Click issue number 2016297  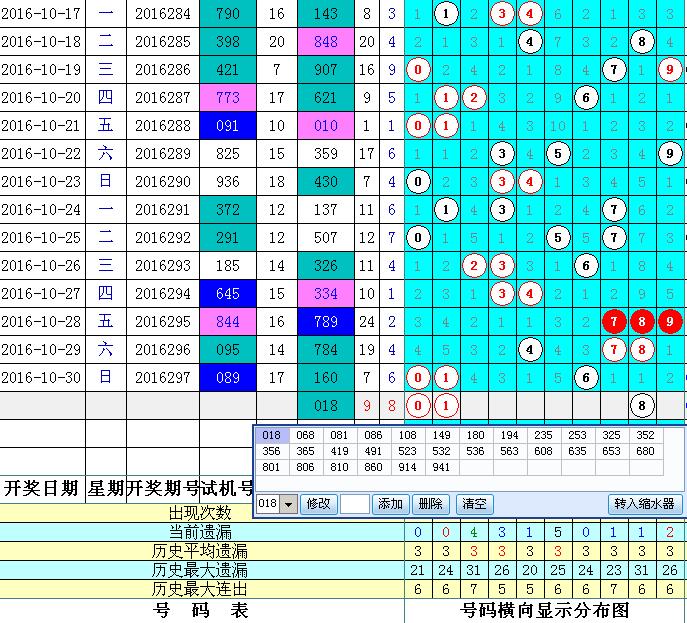(163, 377)
